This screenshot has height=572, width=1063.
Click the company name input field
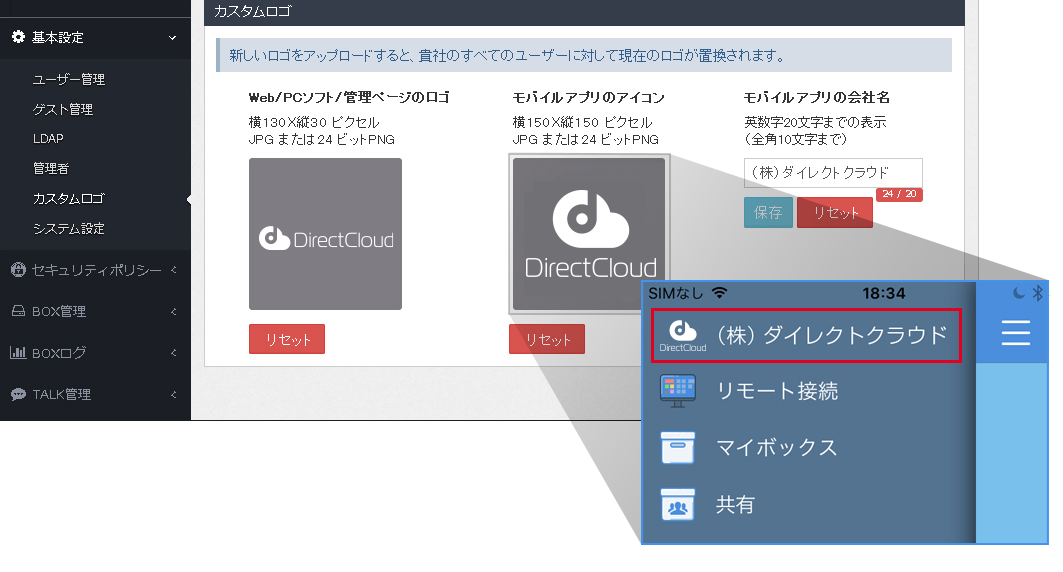(x=833, y=173)
